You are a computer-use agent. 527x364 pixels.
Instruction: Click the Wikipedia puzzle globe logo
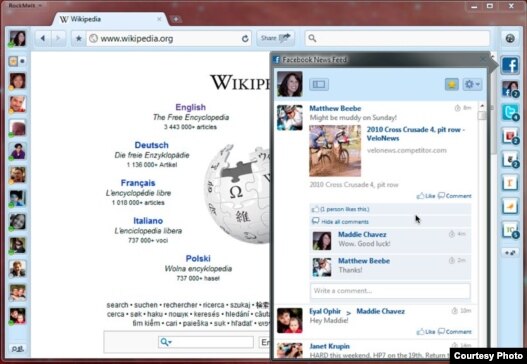[x=237, y=193]
